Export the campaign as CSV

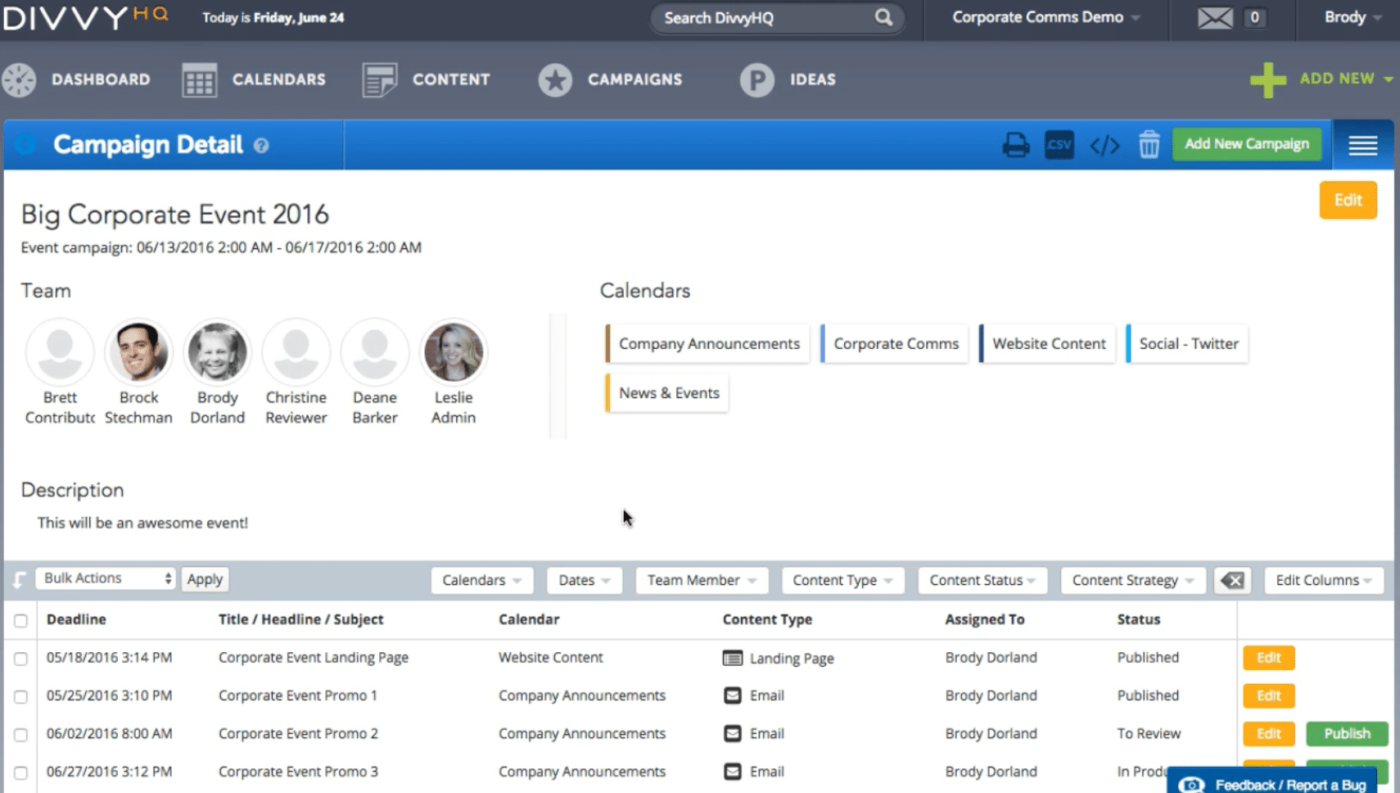click(x=1059, y=144)
